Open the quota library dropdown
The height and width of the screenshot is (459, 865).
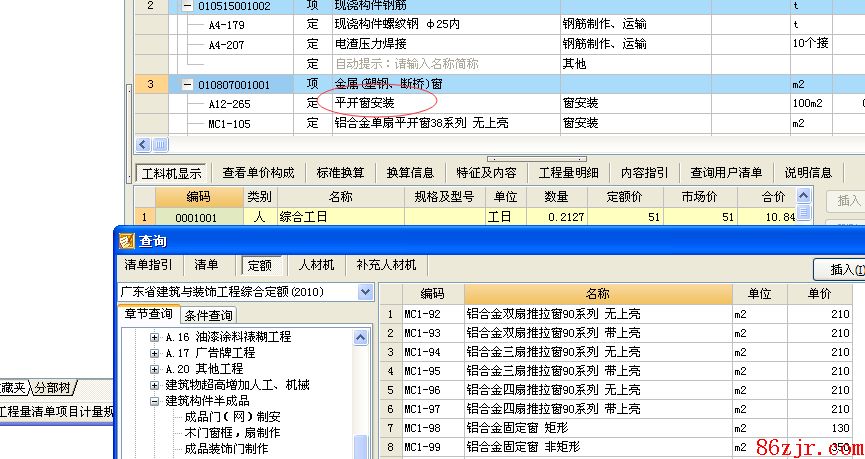click(365, 292)
